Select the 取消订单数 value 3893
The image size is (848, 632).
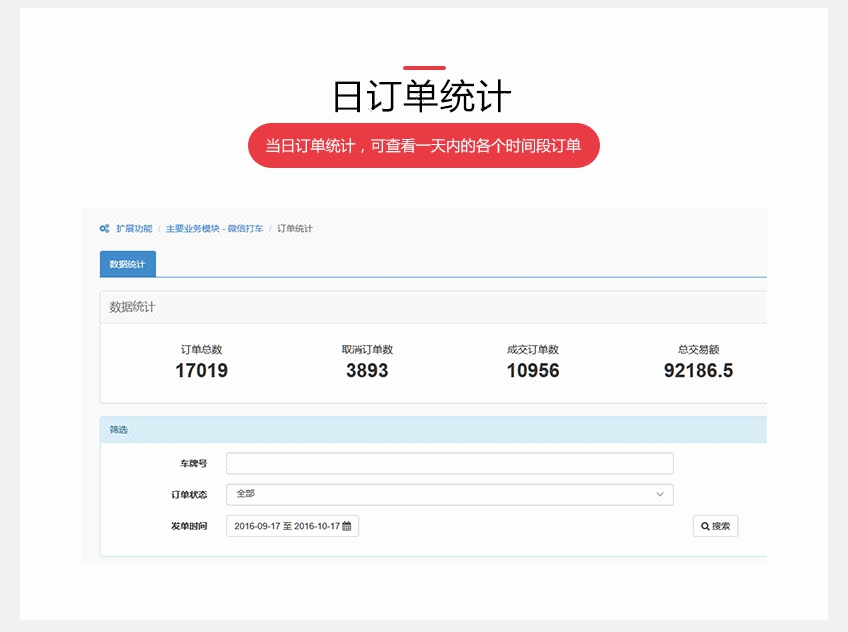click(x=367, y=371)
